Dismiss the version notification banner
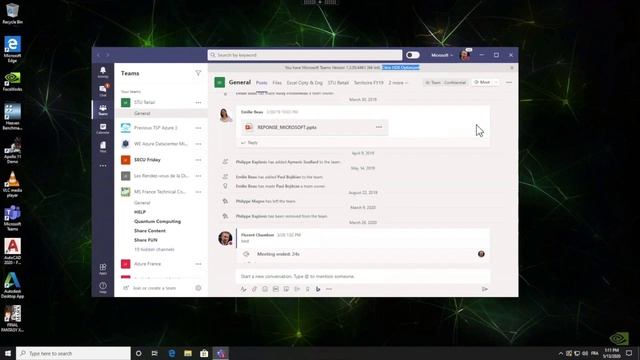Image resolution: width=640 pixels, height=360 pixels. (x=512, y=68)
